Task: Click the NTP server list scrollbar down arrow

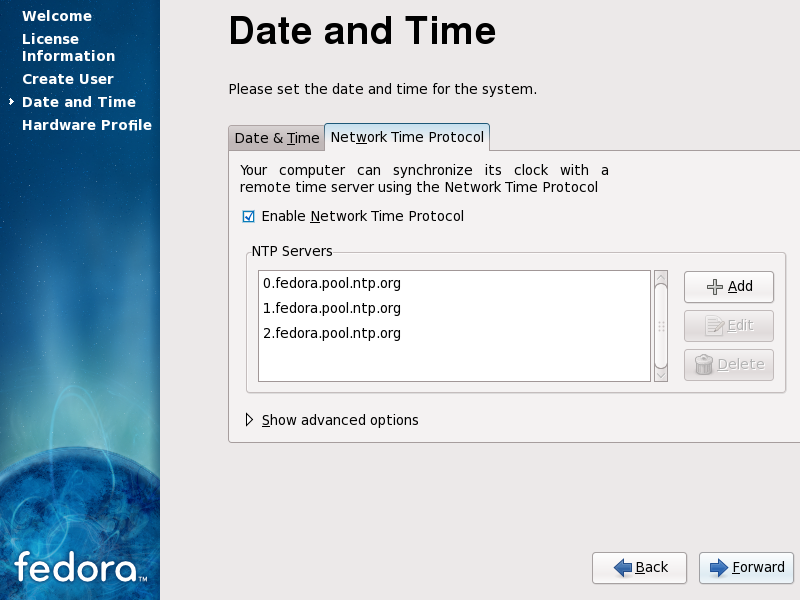Action: (x=661, y=375)
